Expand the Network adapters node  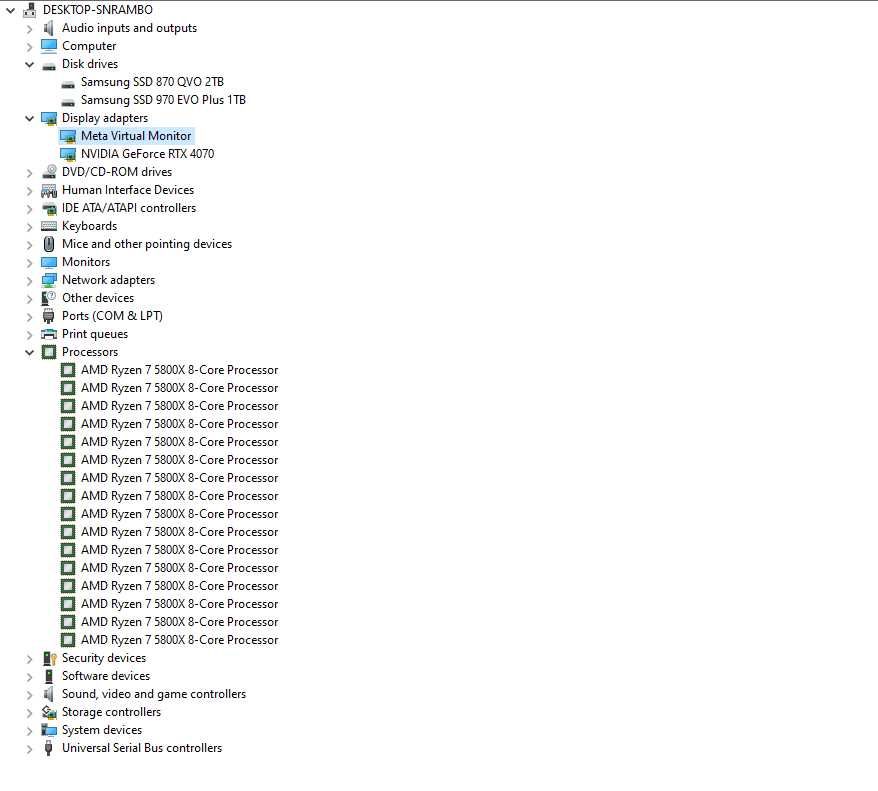pyautogui.click(x=29, y=280)
